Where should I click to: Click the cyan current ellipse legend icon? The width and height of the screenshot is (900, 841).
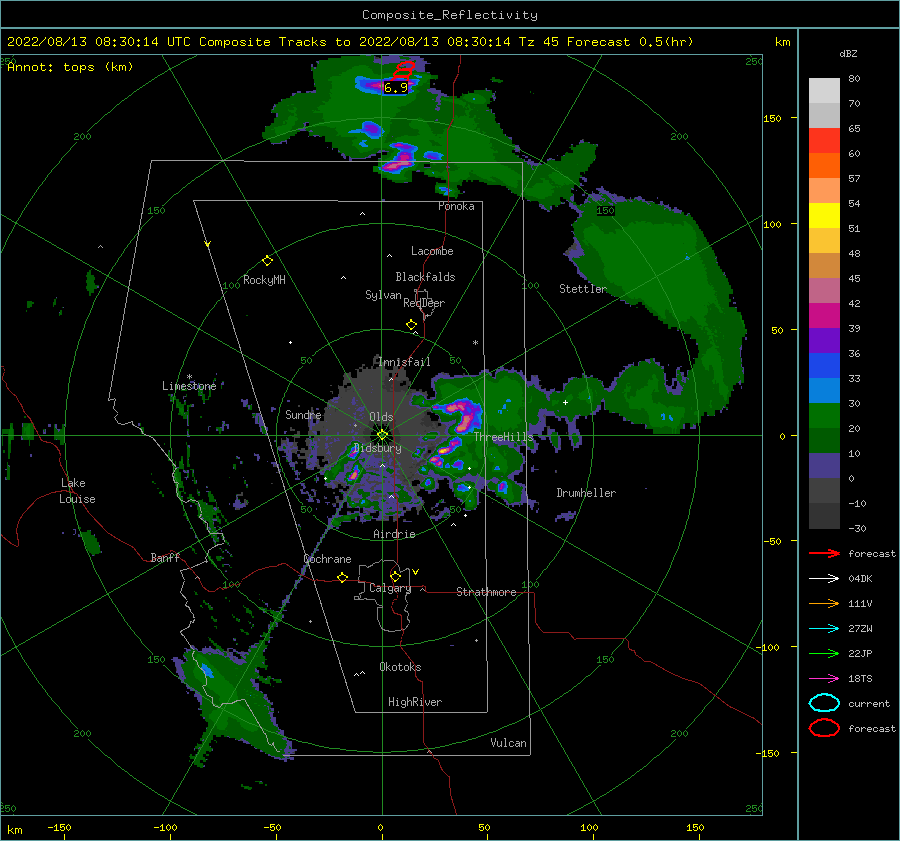tap(824, 703)
